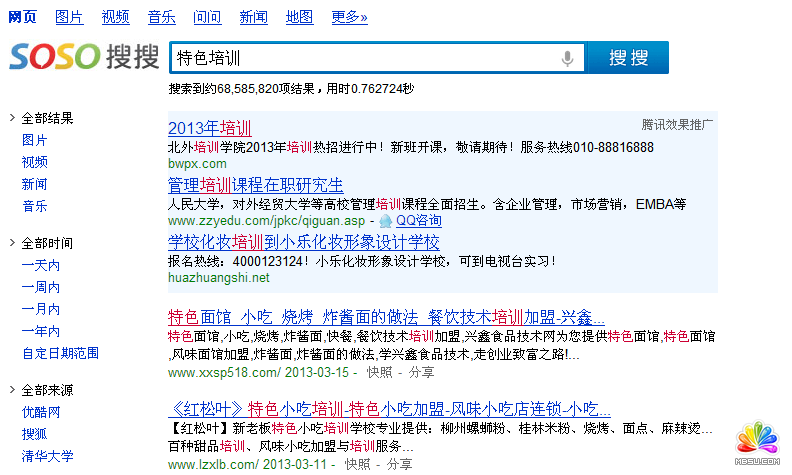Select 自定日期范围 filter
Screen dimensions: 792x475
[x=60, y=353]
